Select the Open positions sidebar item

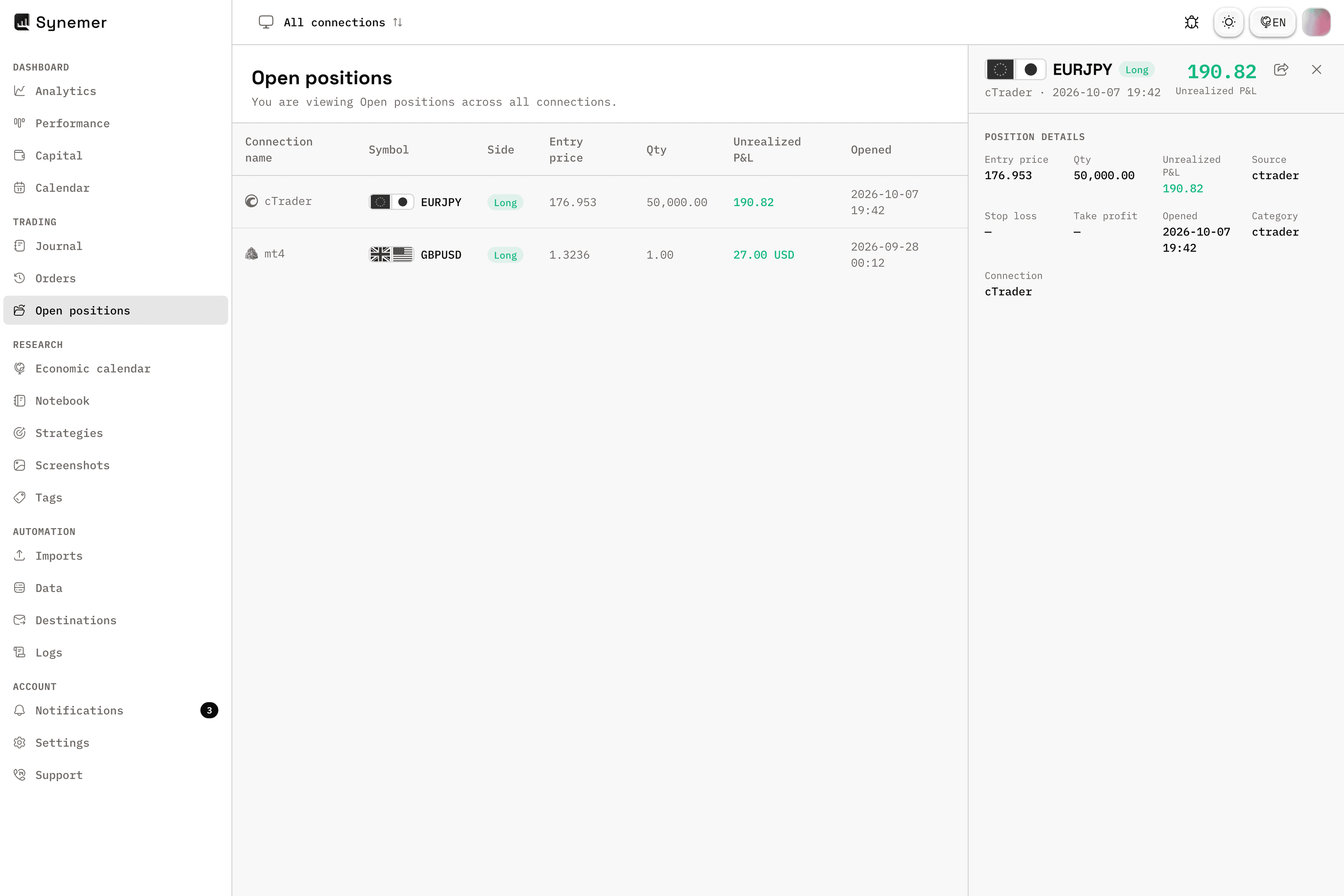click(x=115, y=310)
